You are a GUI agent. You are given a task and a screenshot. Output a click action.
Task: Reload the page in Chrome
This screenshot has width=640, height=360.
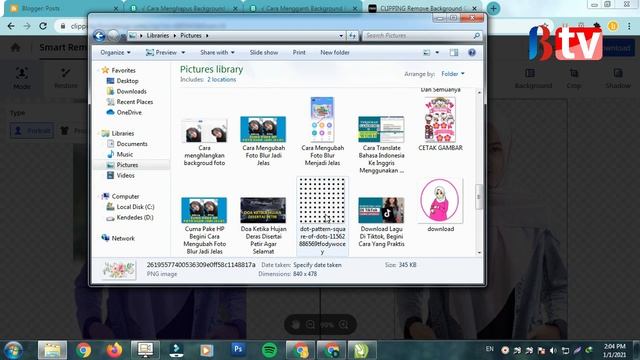(x=43, y=26)
